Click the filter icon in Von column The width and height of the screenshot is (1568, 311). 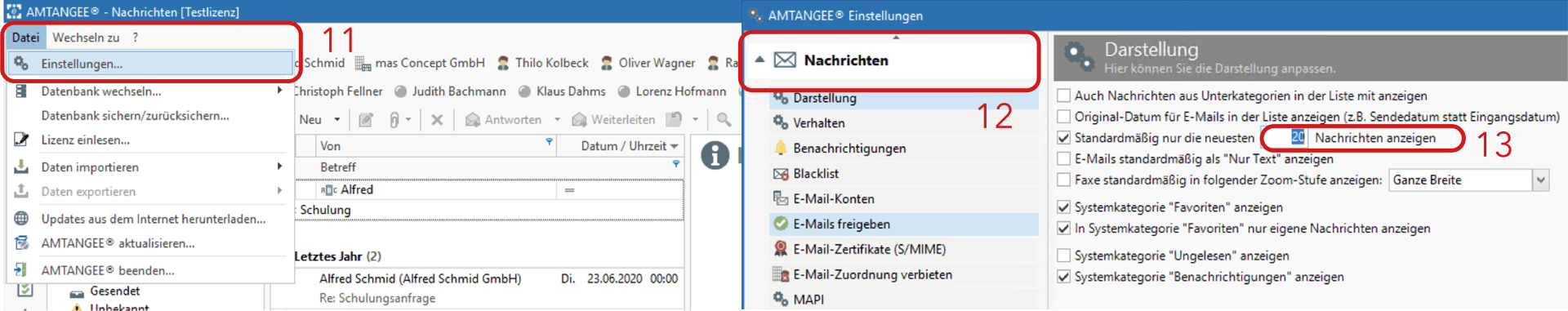549,143
